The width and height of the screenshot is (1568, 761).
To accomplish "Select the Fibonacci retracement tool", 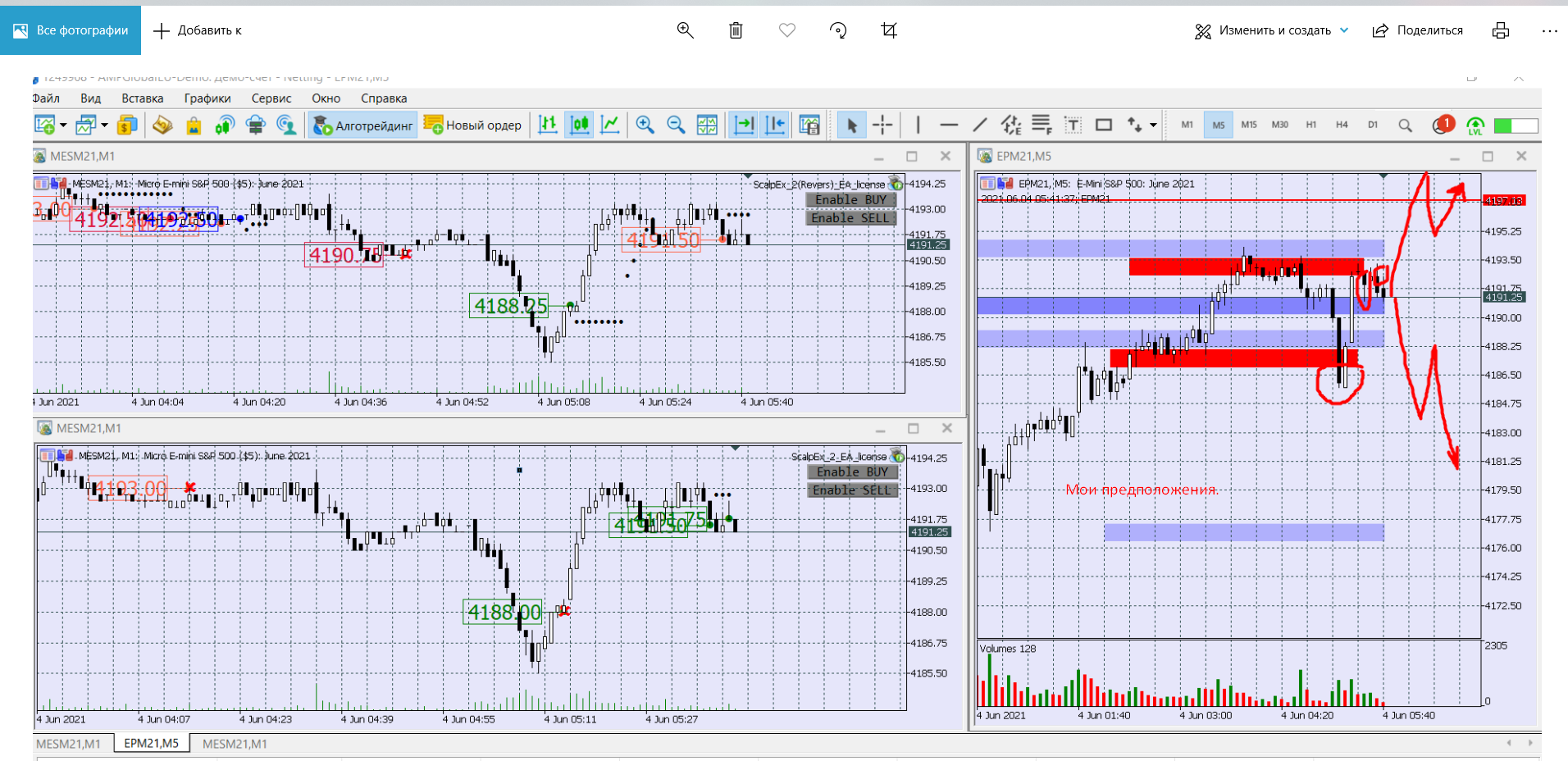I will click(1042, 125).
